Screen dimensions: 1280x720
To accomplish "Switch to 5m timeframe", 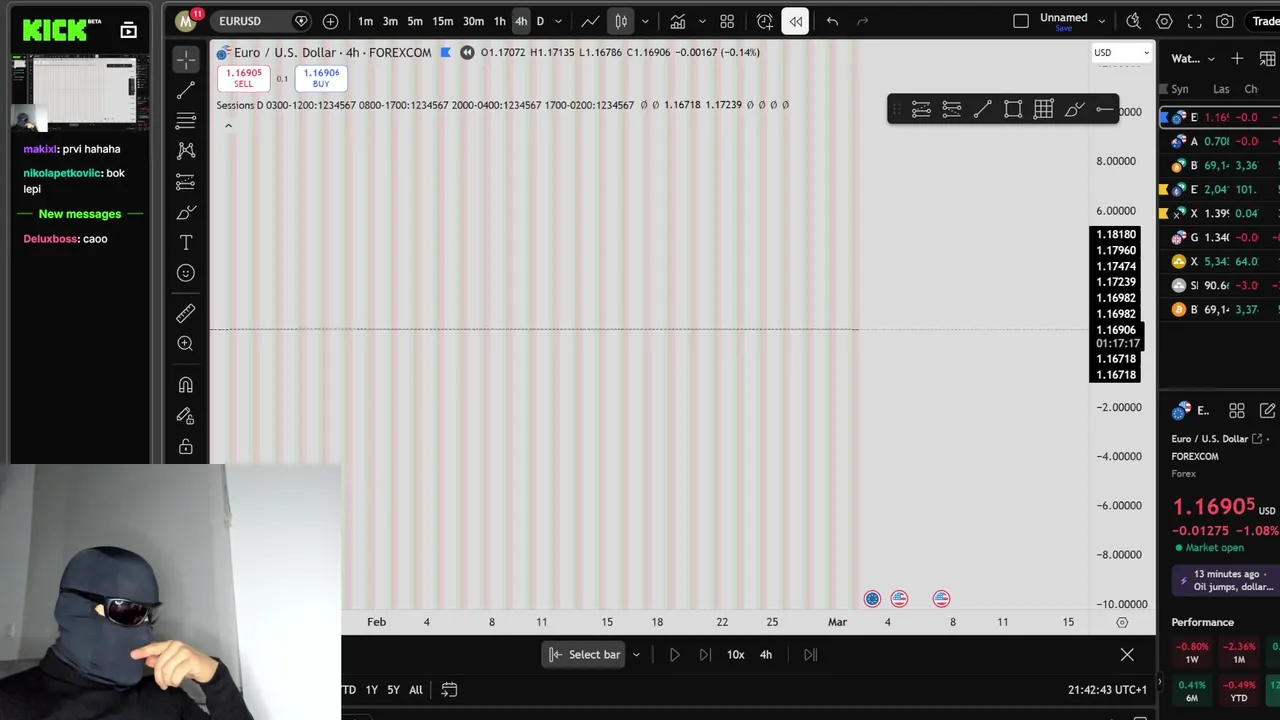I will (415, 21).
